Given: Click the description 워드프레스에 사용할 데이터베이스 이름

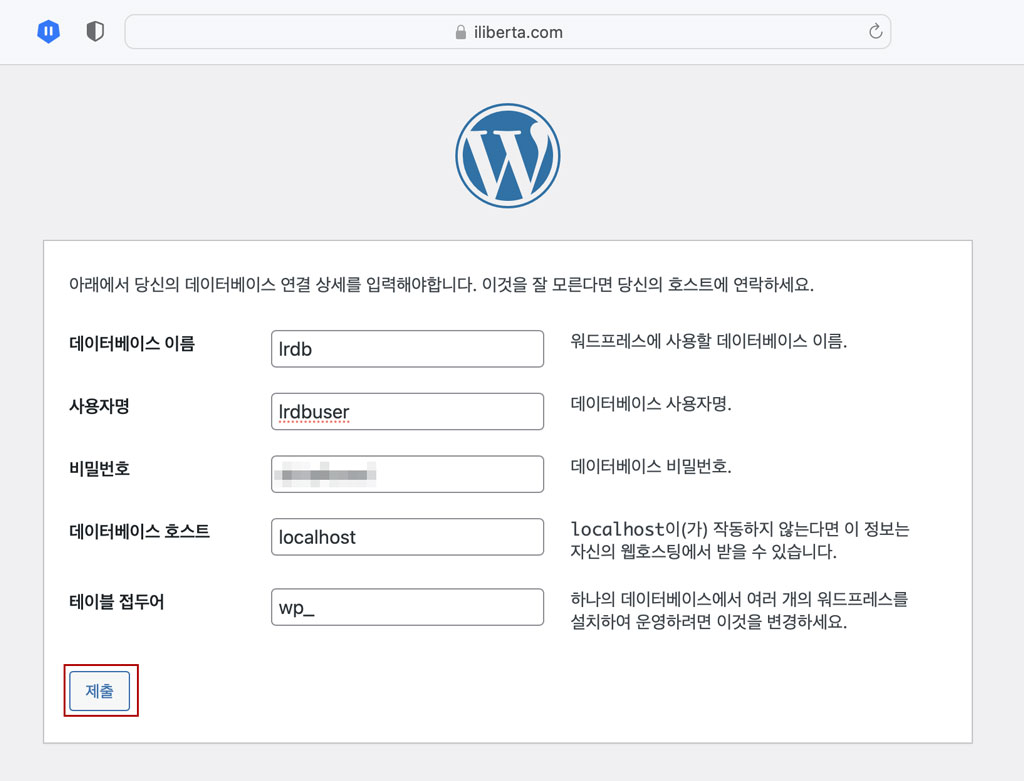Looking at the screenshot, I should click(709, 341).
